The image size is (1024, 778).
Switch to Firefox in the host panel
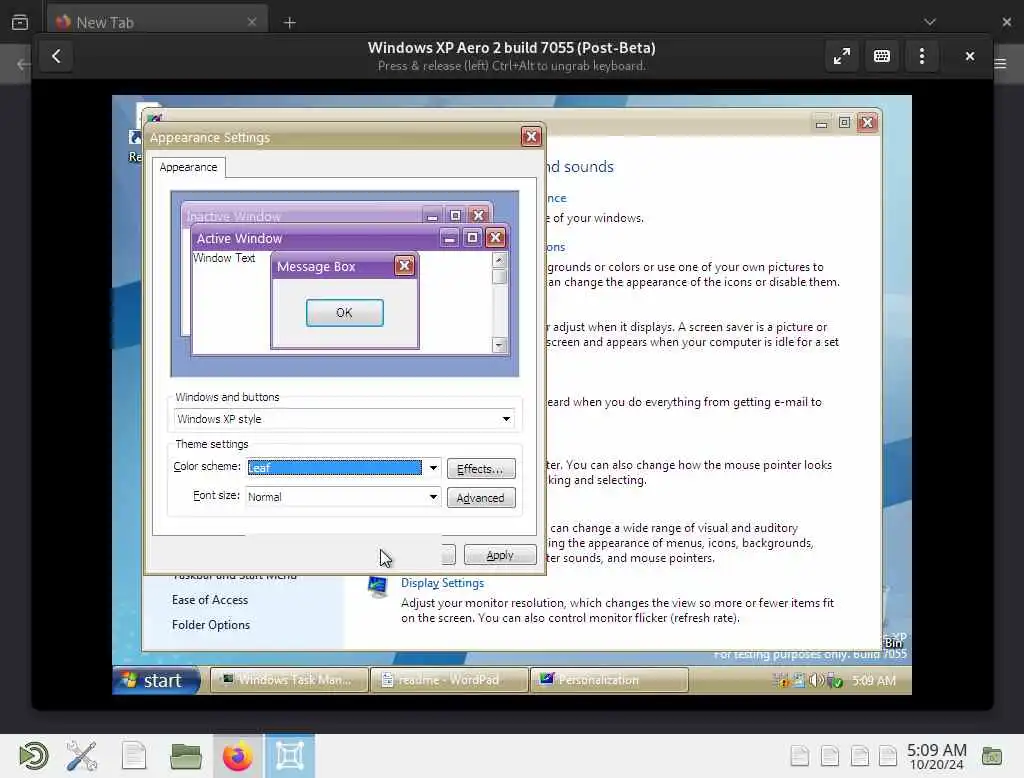238,756
